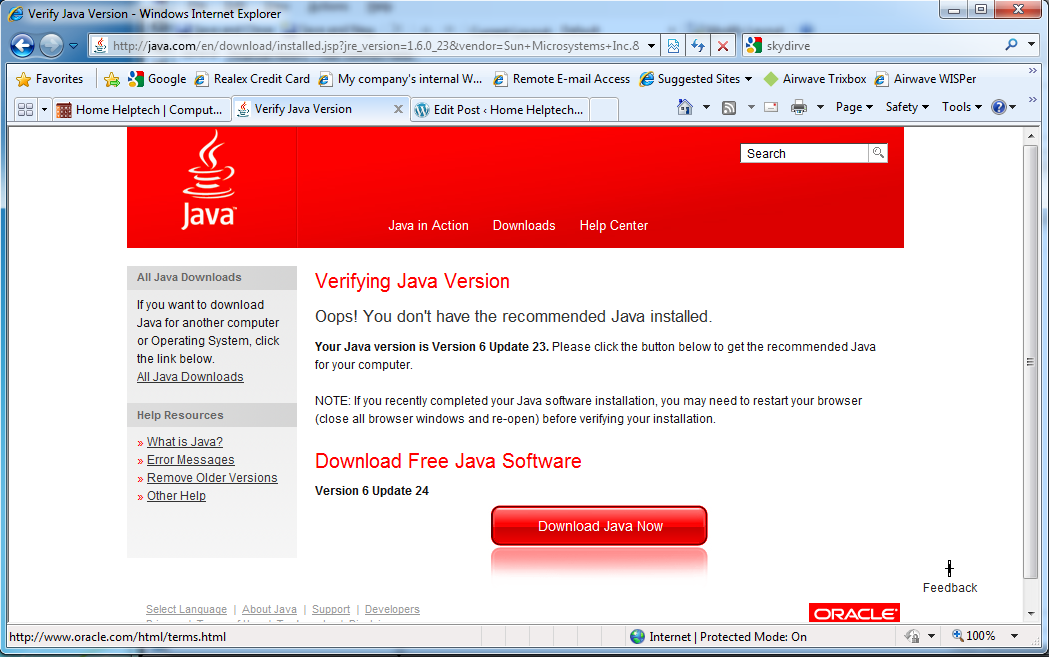Open the Realex Credit Card bookmark
The width and height of the screenshot is (1049, 657).
[x=252, y=79]
